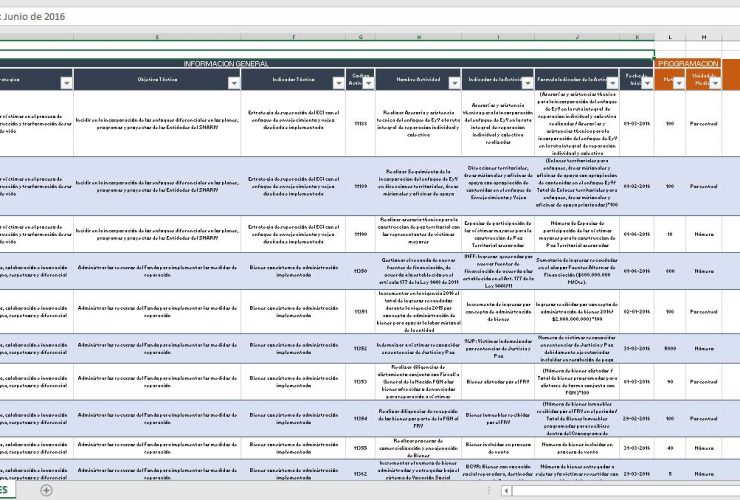Select column K header
Image resolution: width=740 pixels, height=500 pixels.
637,37
